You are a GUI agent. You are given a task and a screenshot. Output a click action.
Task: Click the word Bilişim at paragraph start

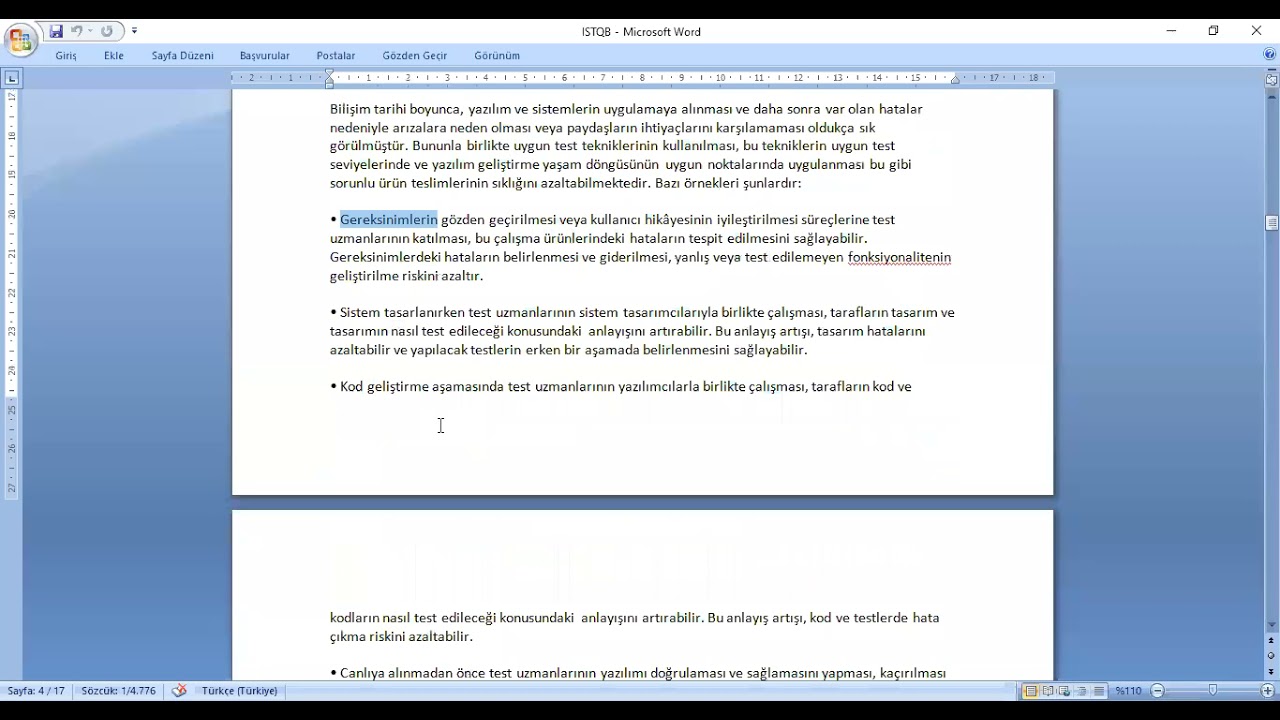(351, 110)
